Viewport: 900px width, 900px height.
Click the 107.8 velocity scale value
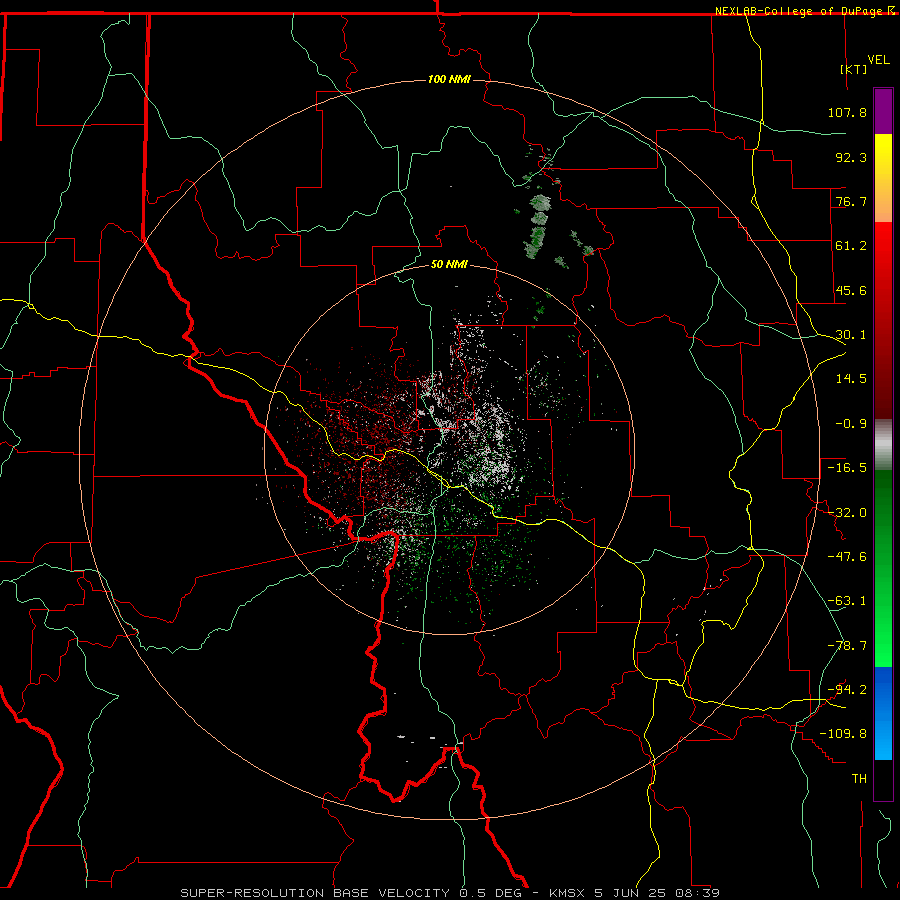coord(847,112)
